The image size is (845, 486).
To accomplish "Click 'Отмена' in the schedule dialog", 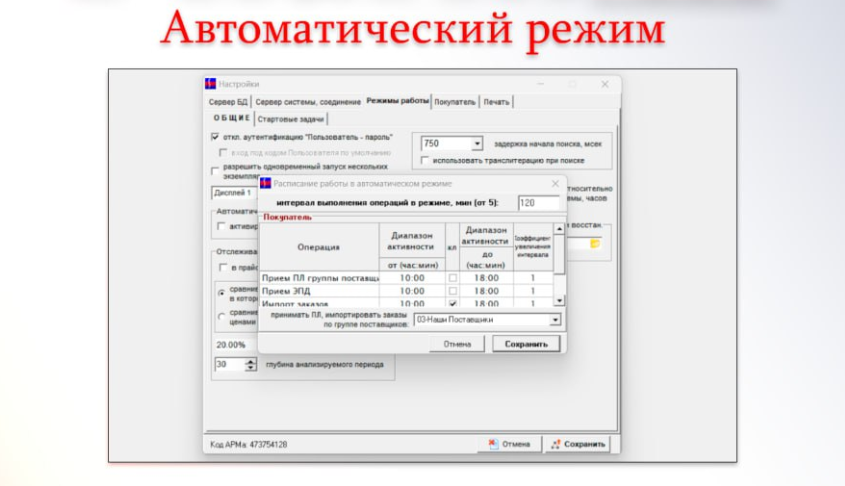I will coord(457,344).
